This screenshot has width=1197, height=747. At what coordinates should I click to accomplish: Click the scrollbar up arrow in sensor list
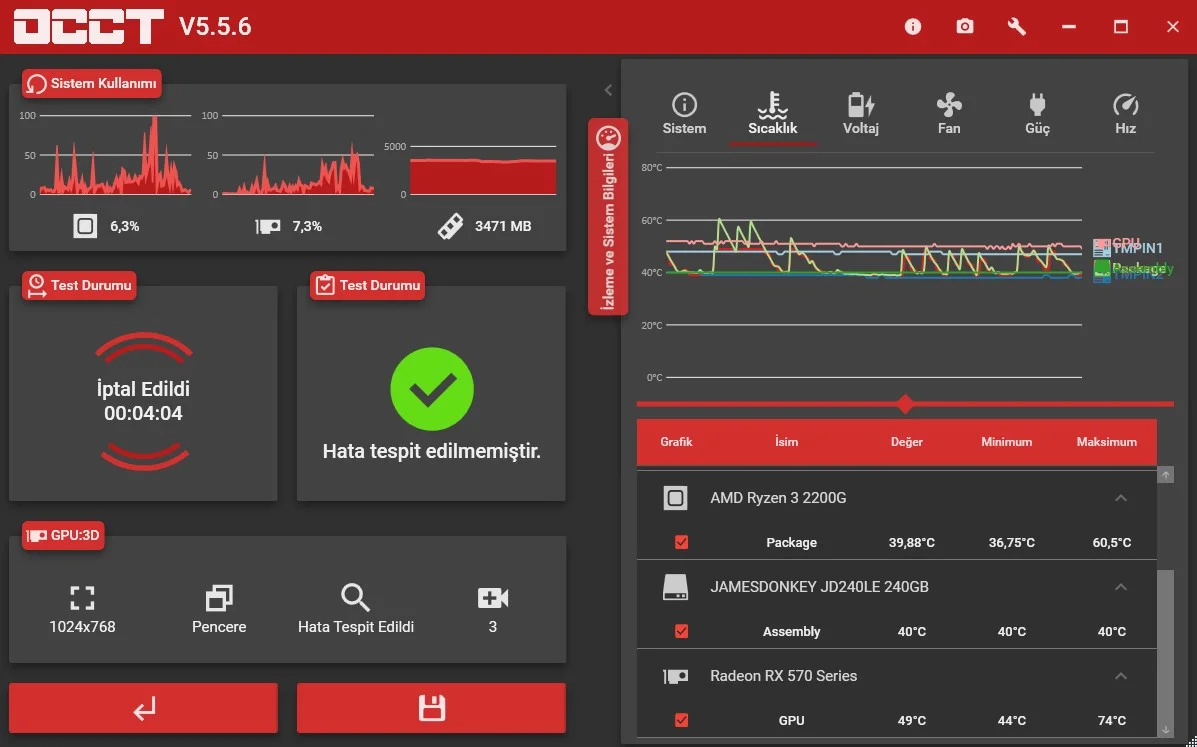point(1166,475)
